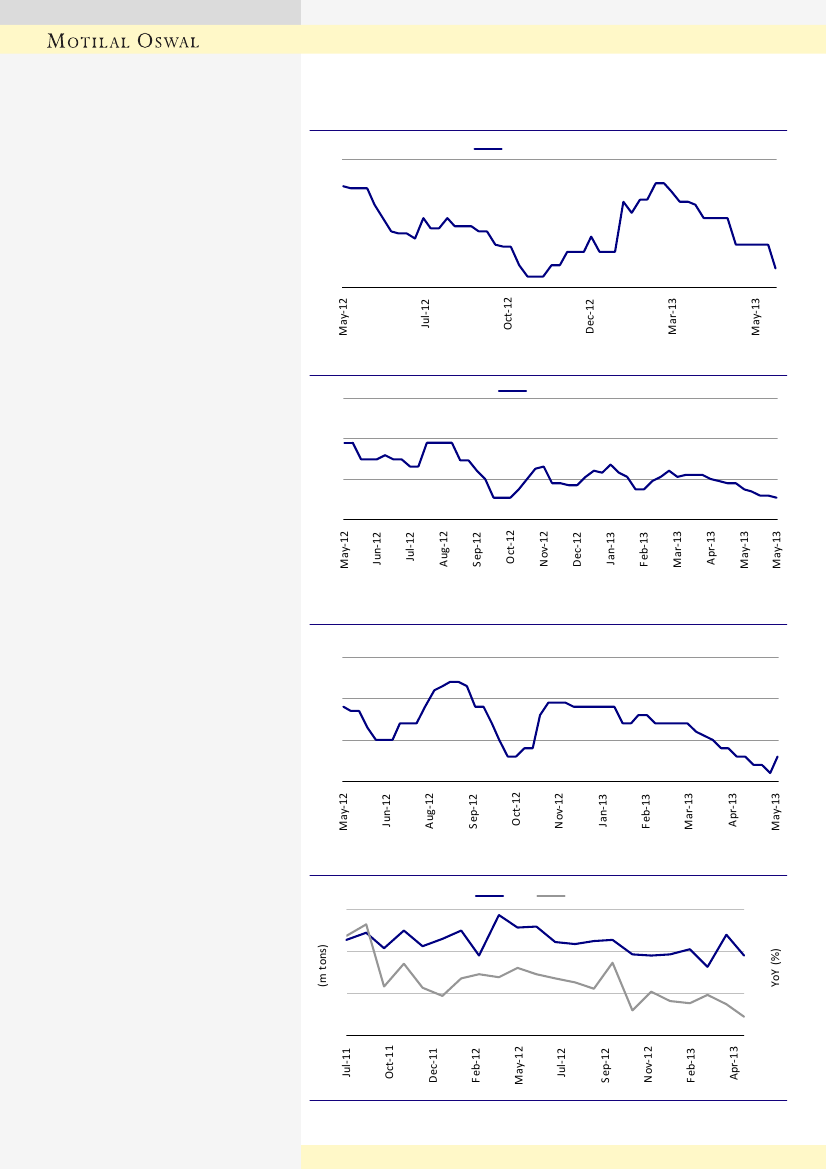Click the Sep-12 label on the bottom chart
This screenshot has width=826, height=1169.
pyautogui.click(x=605, y=1065)
